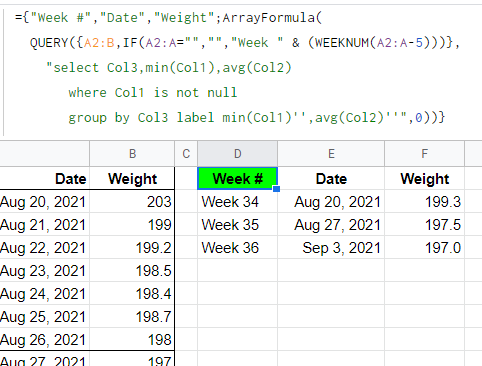
Task: Click cell with Sep 3, 2021 date
Action: tap(331, 247)
